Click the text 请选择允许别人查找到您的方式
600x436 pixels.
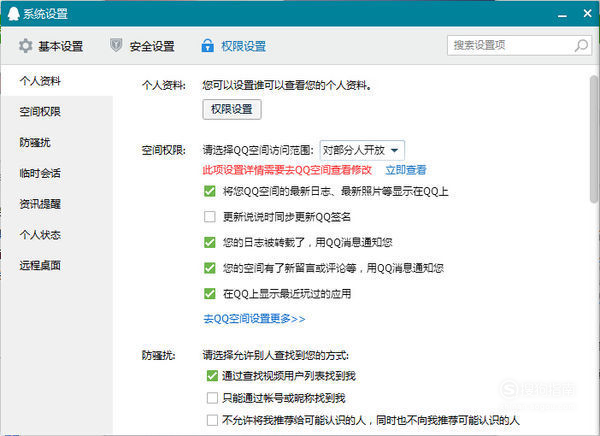[276, 355]
